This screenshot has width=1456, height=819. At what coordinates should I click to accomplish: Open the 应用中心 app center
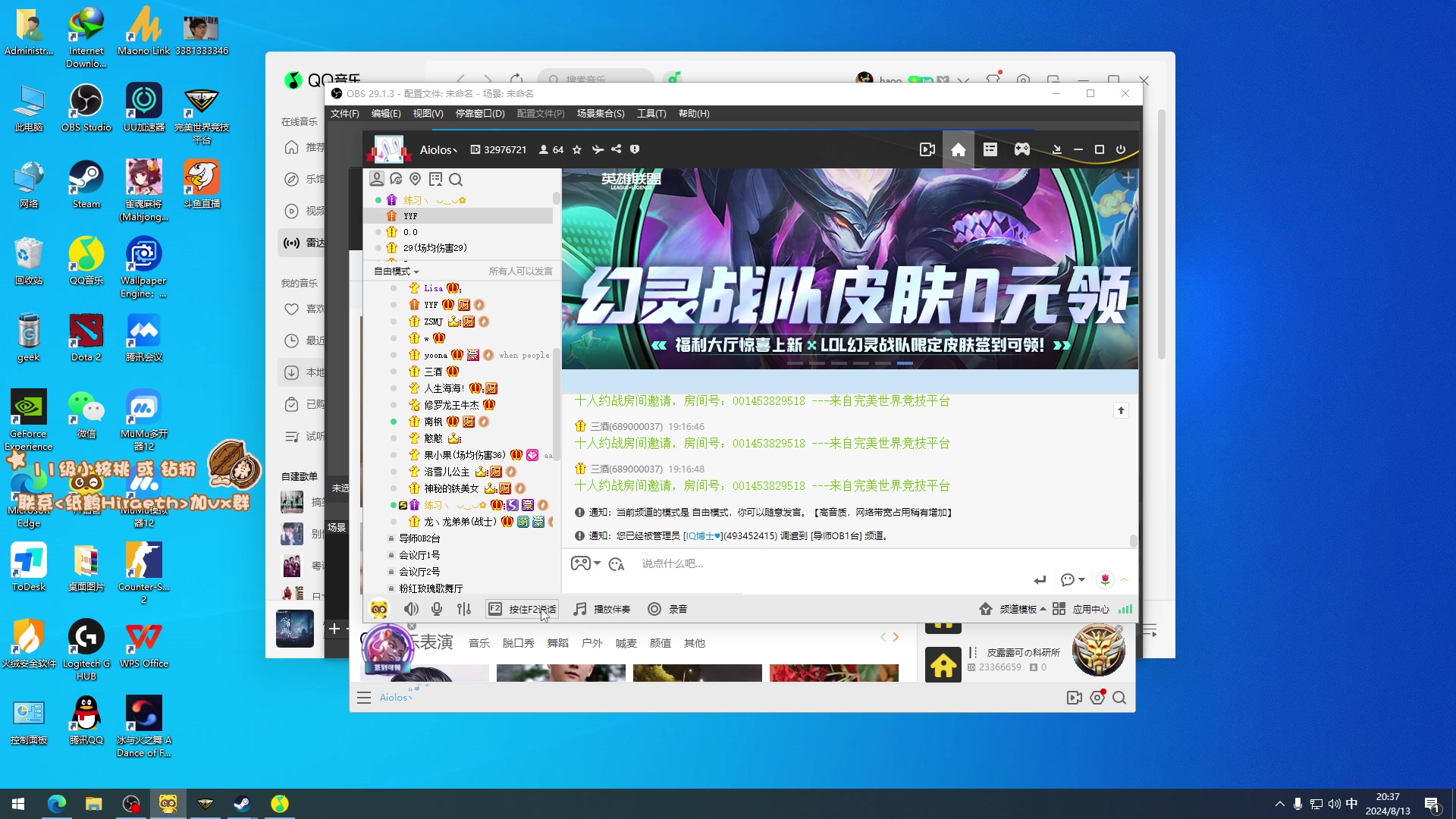click(x=1081, y=609)
